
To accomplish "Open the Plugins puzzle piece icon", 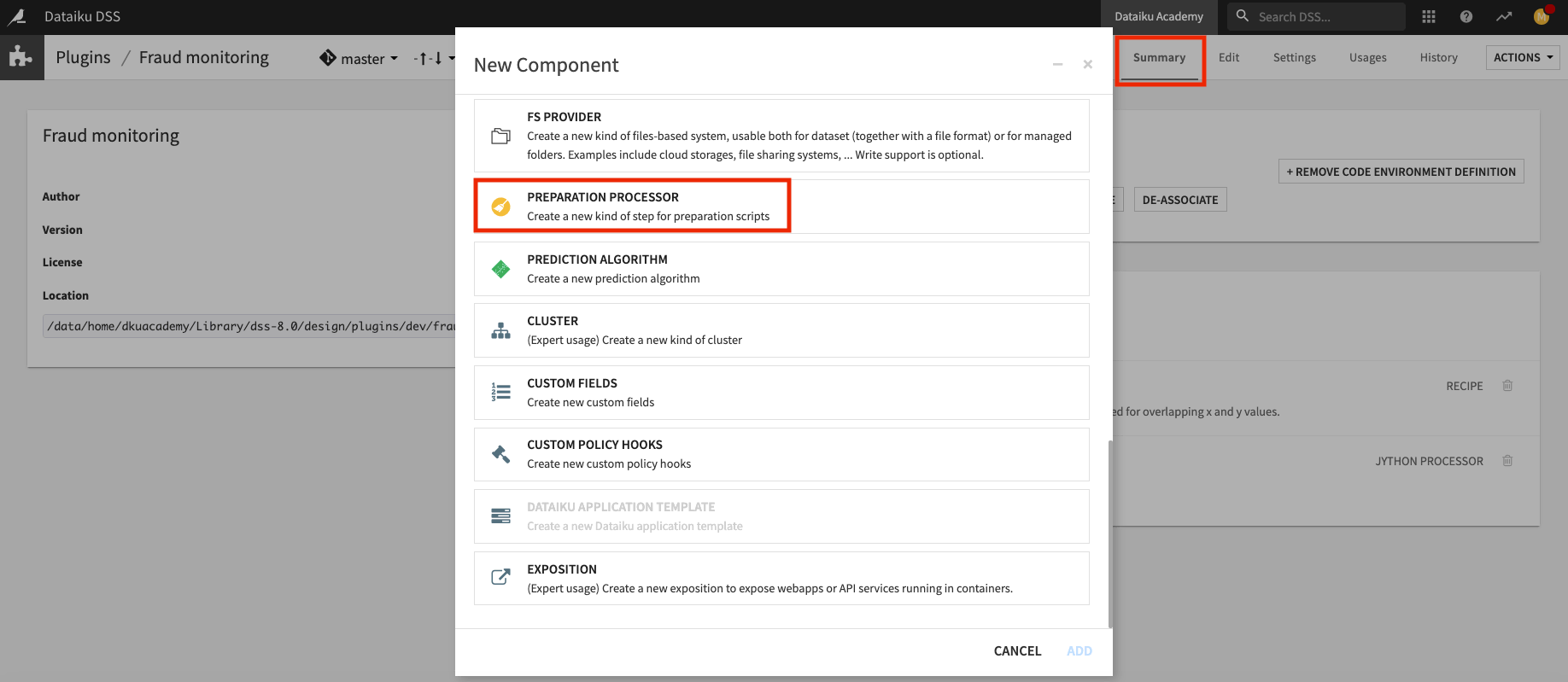I will click(x=21, y=57).
